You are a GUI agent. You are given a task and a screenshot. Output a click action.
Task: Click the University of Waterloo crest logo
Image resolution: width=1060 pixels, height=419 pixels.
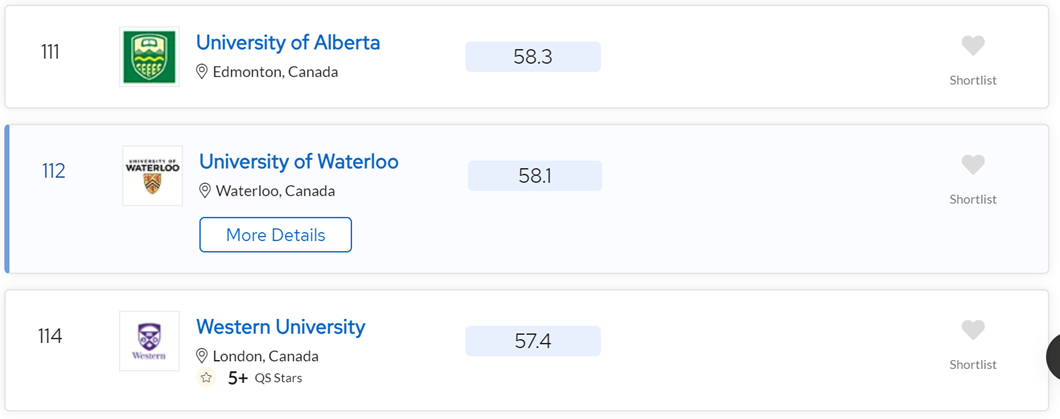pos(152,176)
